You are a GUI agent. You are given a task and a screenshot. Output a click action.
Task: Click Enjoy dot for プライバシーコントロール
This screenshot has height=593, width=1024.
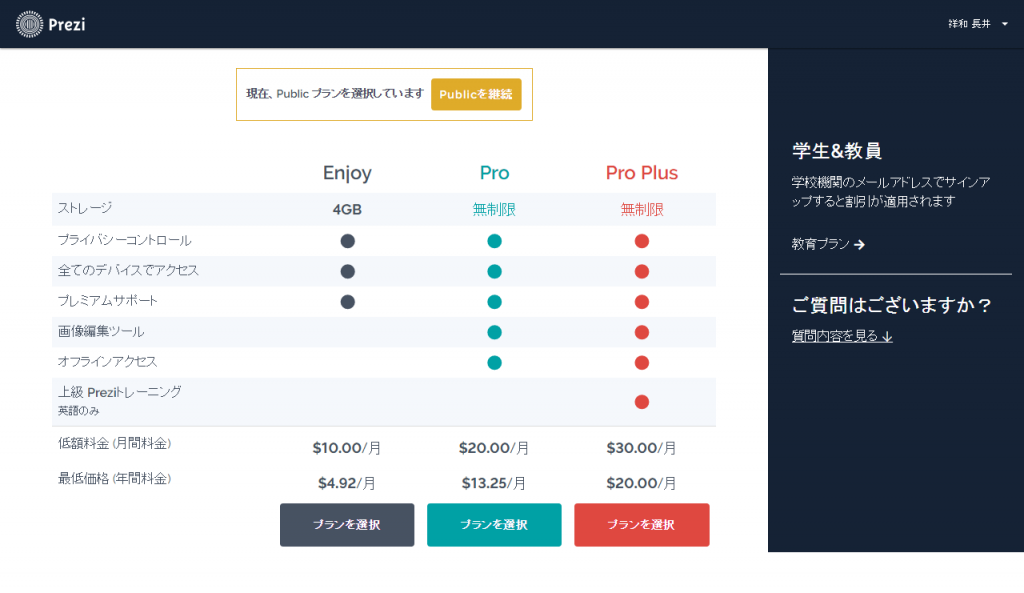(347, 241)
